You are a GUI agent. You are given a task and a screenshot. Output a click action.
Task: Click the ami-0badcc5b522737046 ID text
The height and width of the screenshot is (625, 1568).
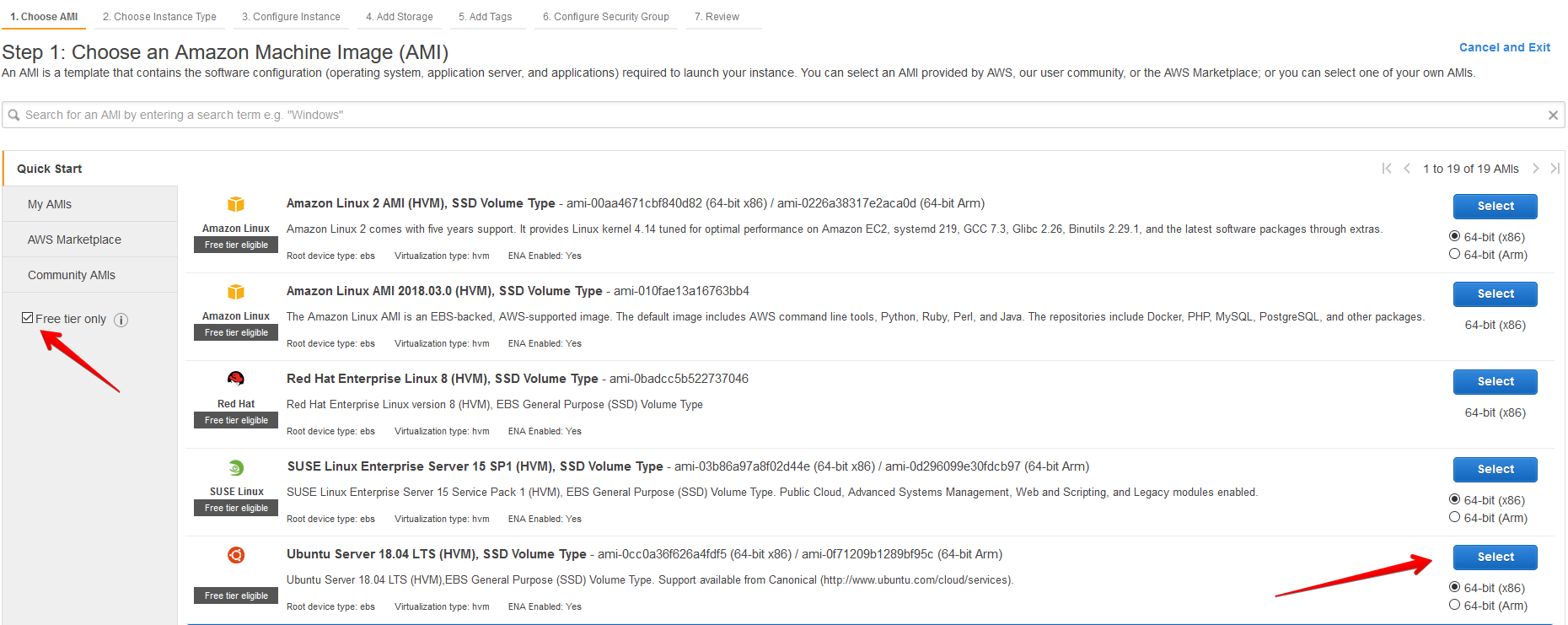[x=679, y=379]
